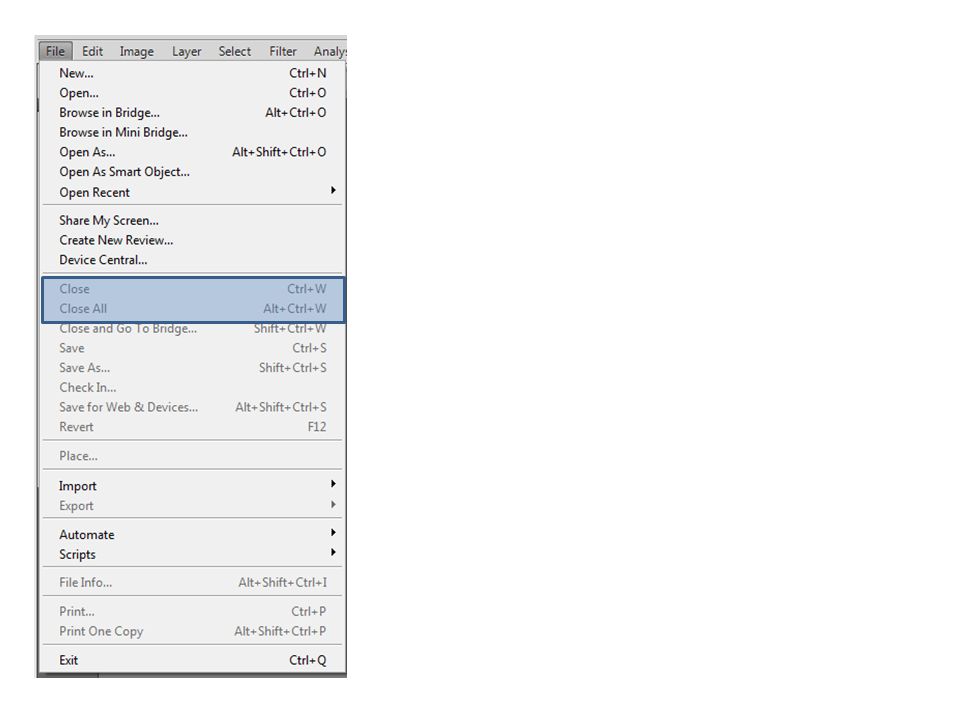Open the Edit menu
The width and height of the screenshot is (960, 720).
pyautogui.click(x=92, y=51)
